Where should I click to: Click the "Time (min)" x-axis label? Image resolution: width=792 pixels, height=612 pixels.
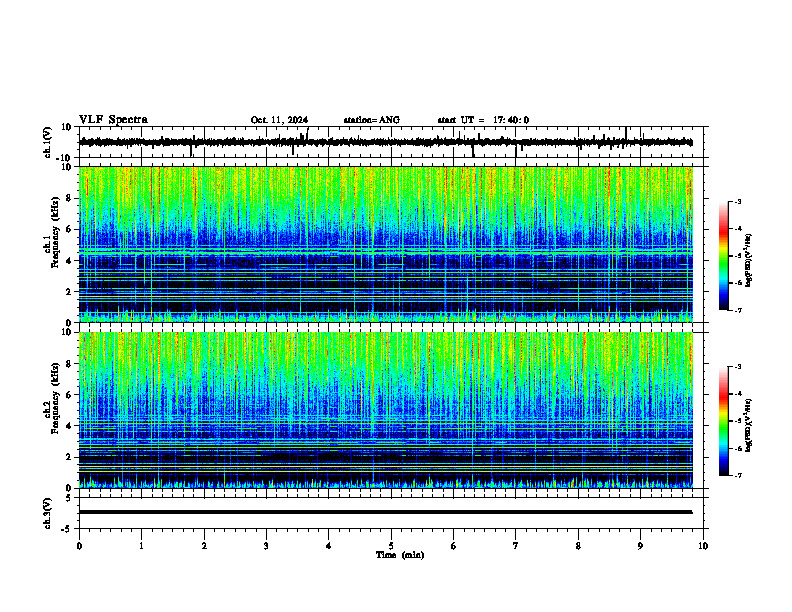click(400, 555)
